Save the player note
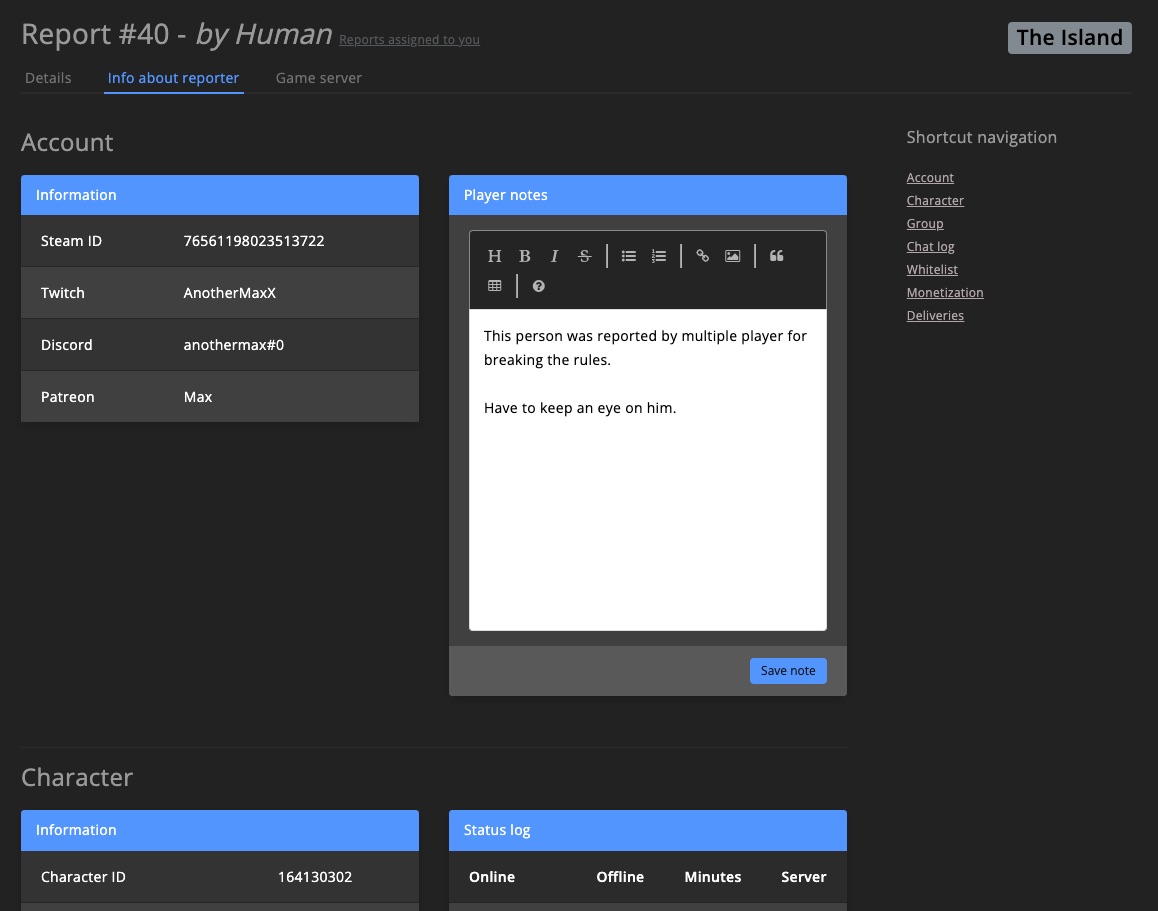The image size is (1158, 911). point(787,670)
